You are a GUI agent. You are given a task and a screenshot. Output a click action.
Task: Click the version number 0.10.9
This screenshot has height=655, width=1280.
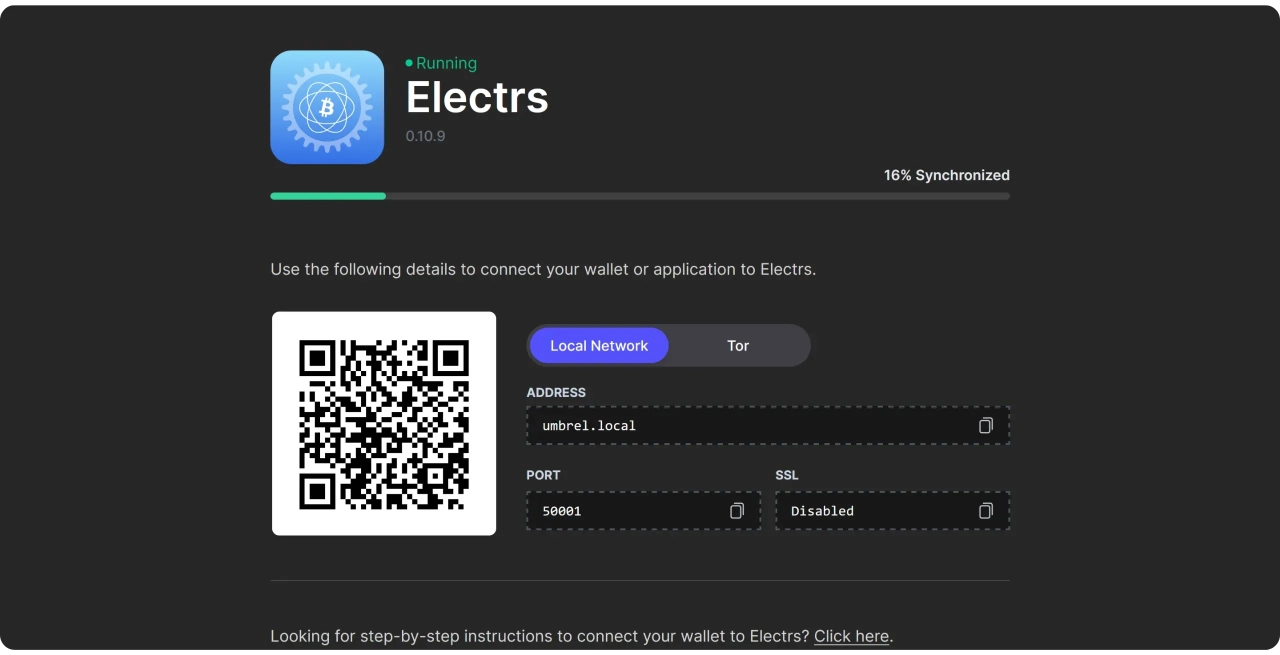point(425,135)
